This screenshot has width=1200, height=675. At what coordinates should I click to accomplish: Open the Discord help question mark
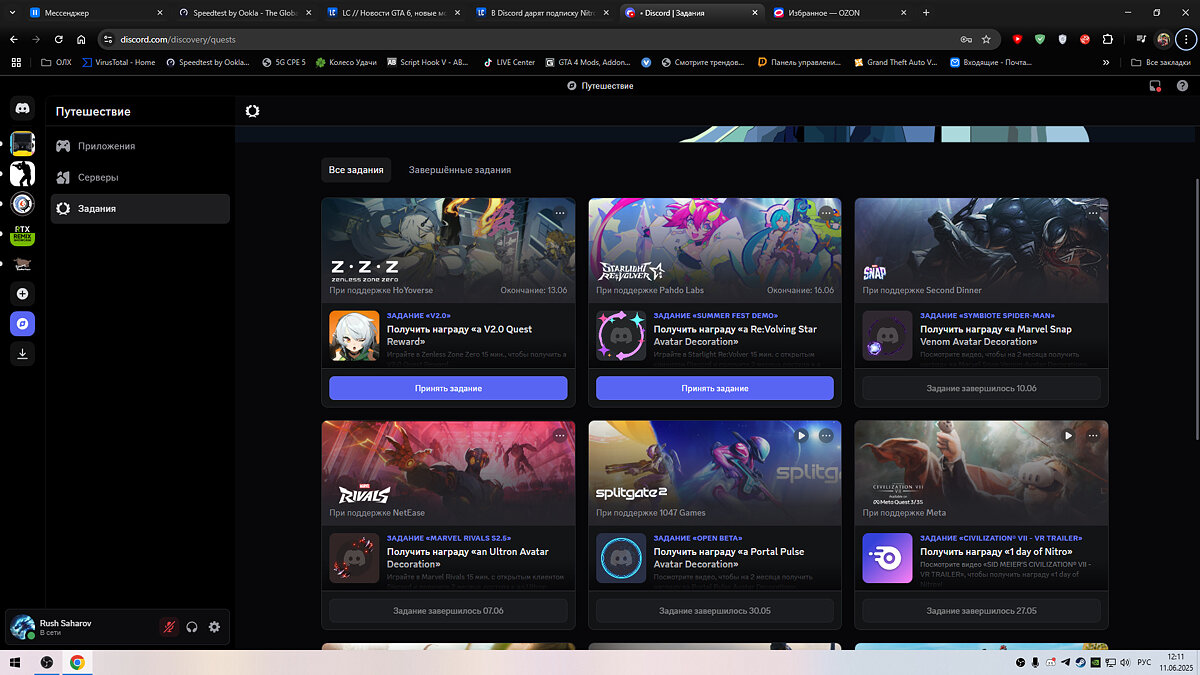coord(1182,86)
